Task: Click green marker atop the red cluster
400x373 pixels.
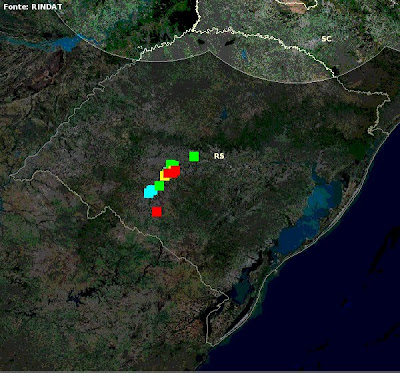Action: click(x=172, y=163)
